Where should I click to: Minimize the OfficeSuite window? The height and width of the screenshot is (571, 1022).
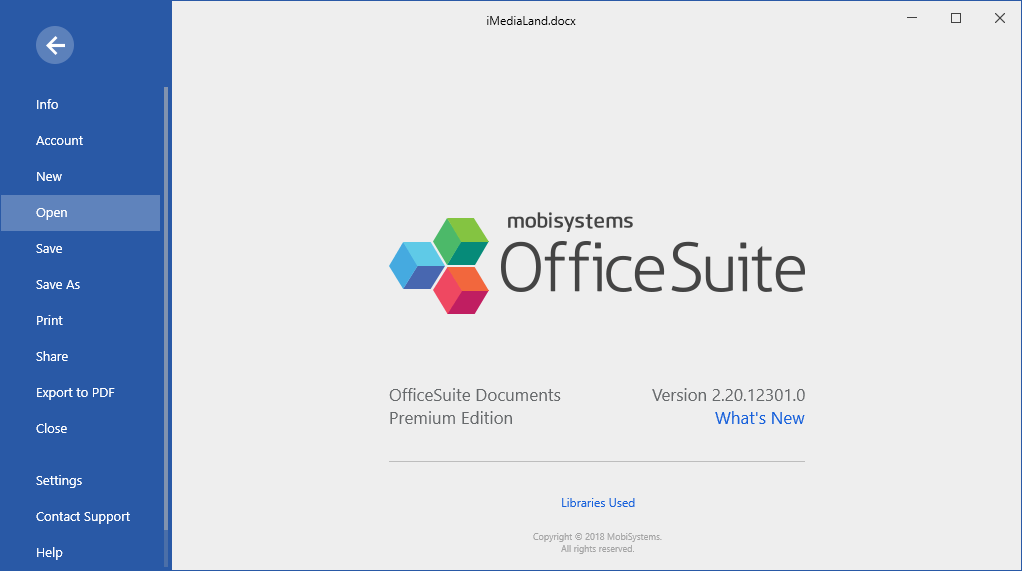912,18
